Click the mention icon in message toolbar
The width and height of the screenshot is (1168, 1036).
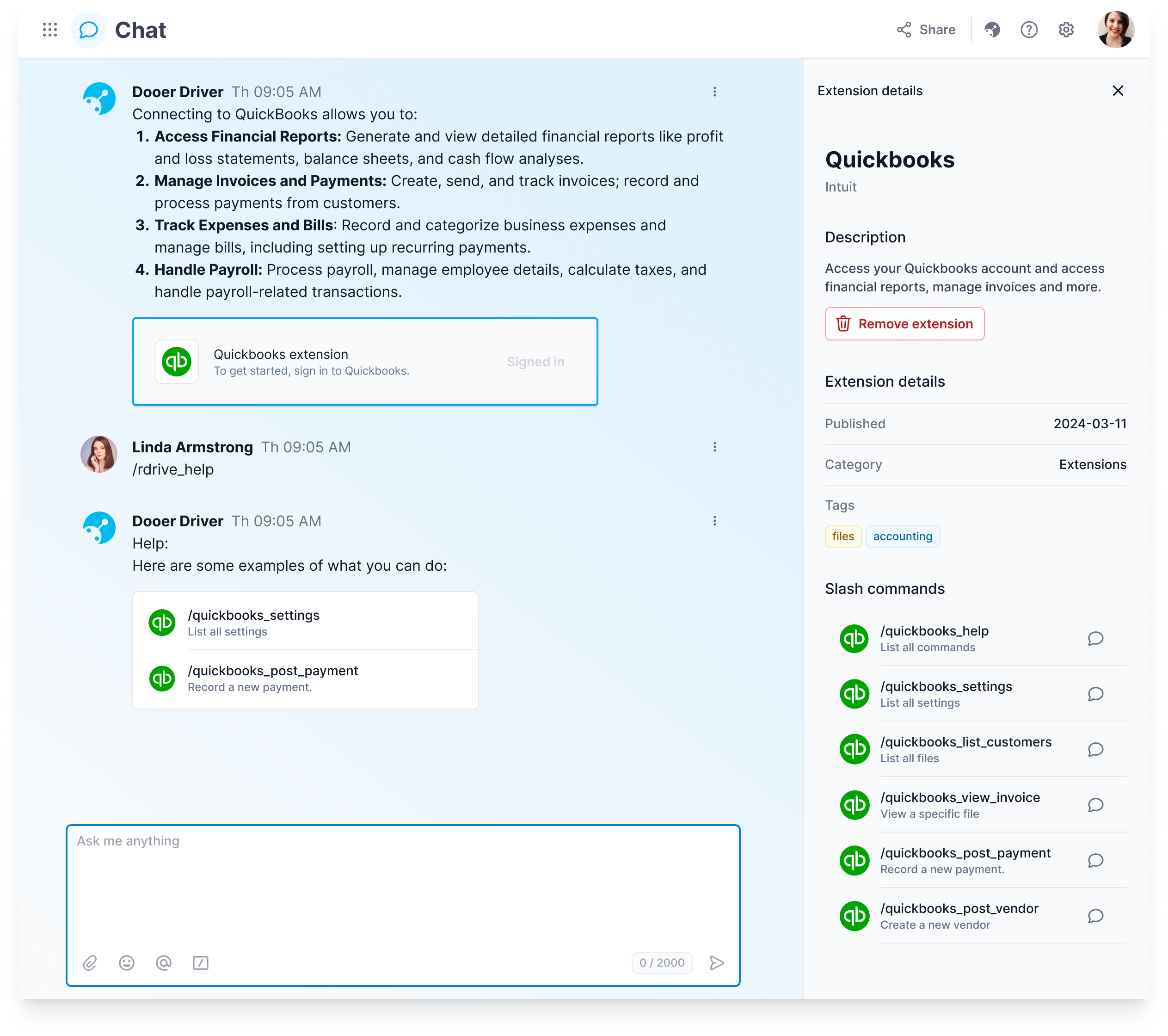164,963
